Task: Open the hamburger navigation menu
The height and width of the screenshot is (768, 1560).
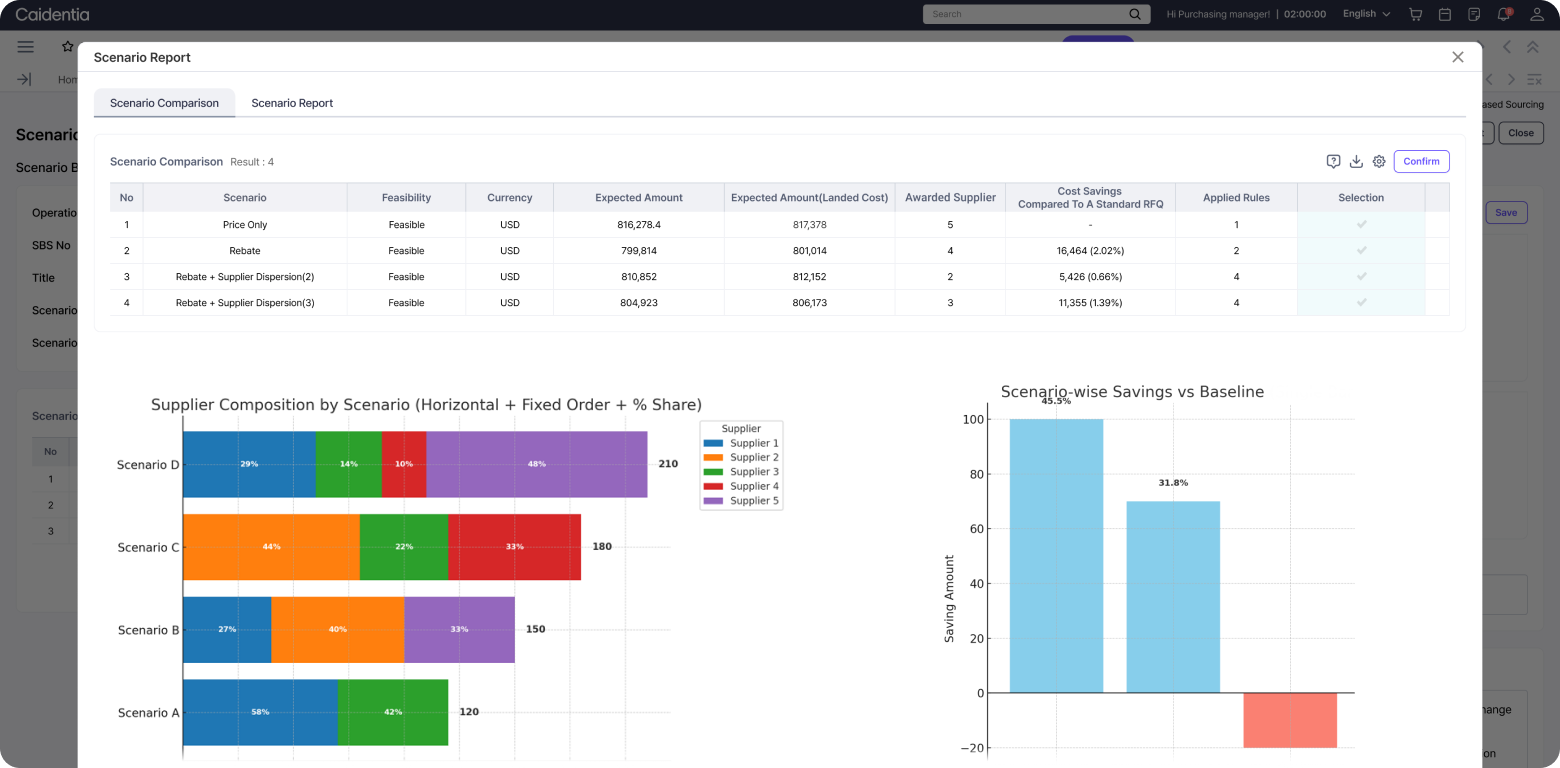Action: [26, 47]
